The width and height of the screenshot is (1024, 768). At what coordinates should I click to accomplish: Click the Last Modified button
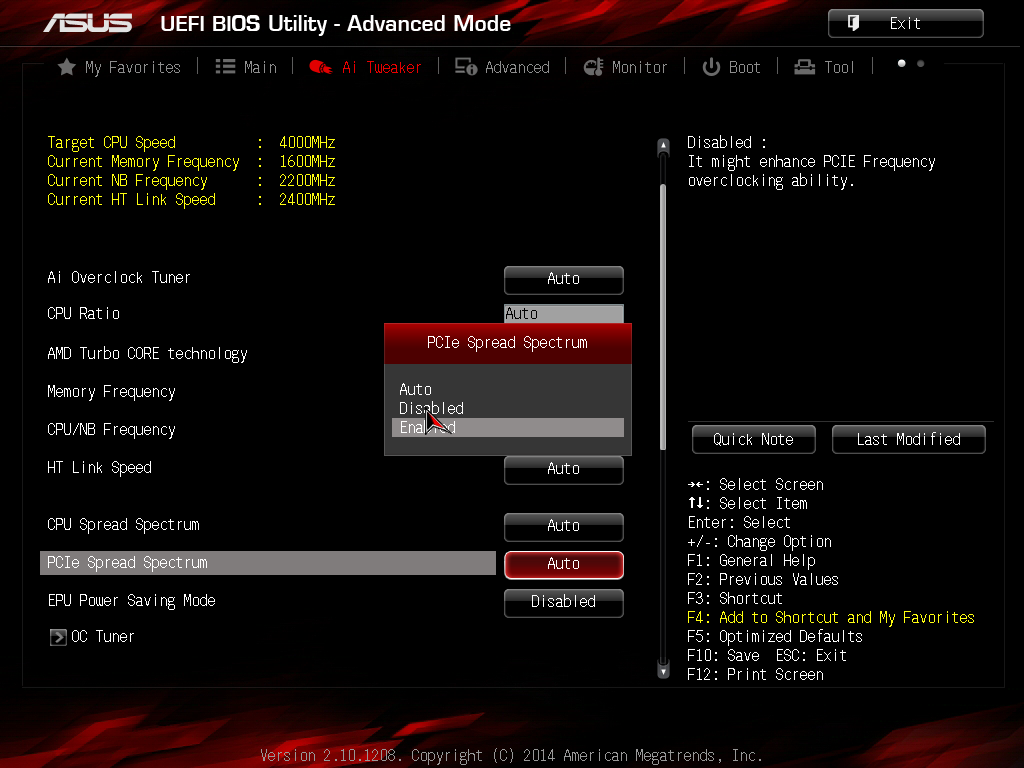click(x=908, y=440)
